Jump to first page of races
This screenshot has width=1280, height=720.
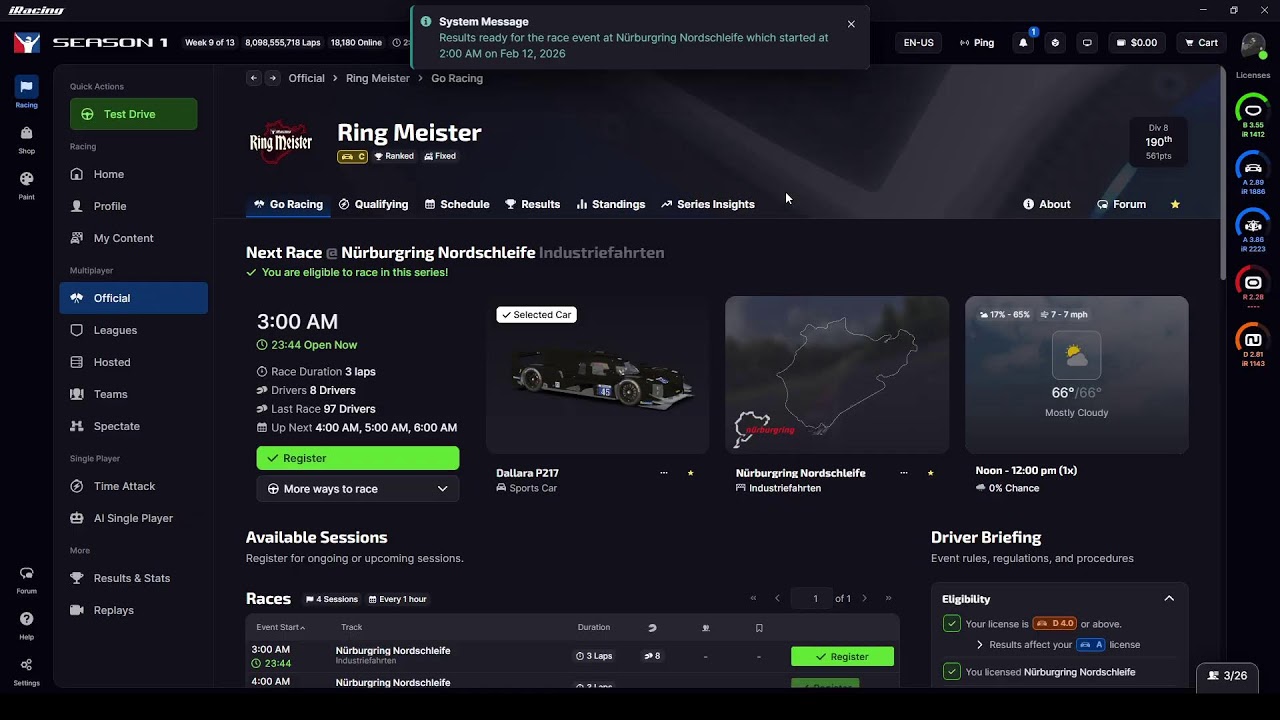pyautogui.click(x=754, y=599)
